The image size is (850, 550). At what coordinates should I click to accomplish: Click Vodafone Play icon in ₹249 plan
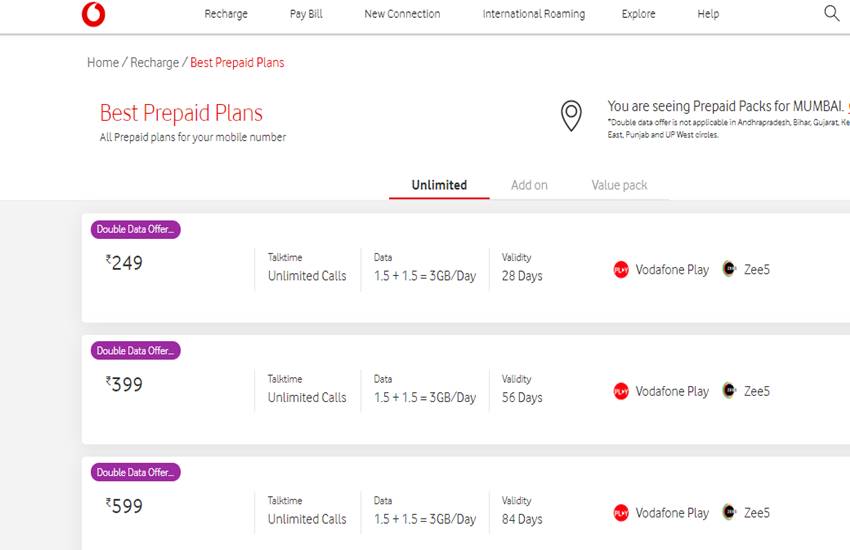click(621, 270)
